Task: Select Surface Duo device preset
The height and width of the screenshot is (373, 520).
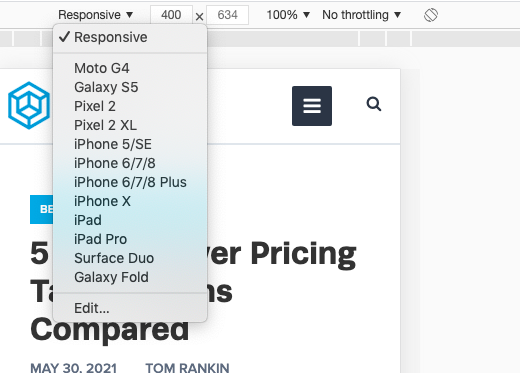Action: pos(130,258)
